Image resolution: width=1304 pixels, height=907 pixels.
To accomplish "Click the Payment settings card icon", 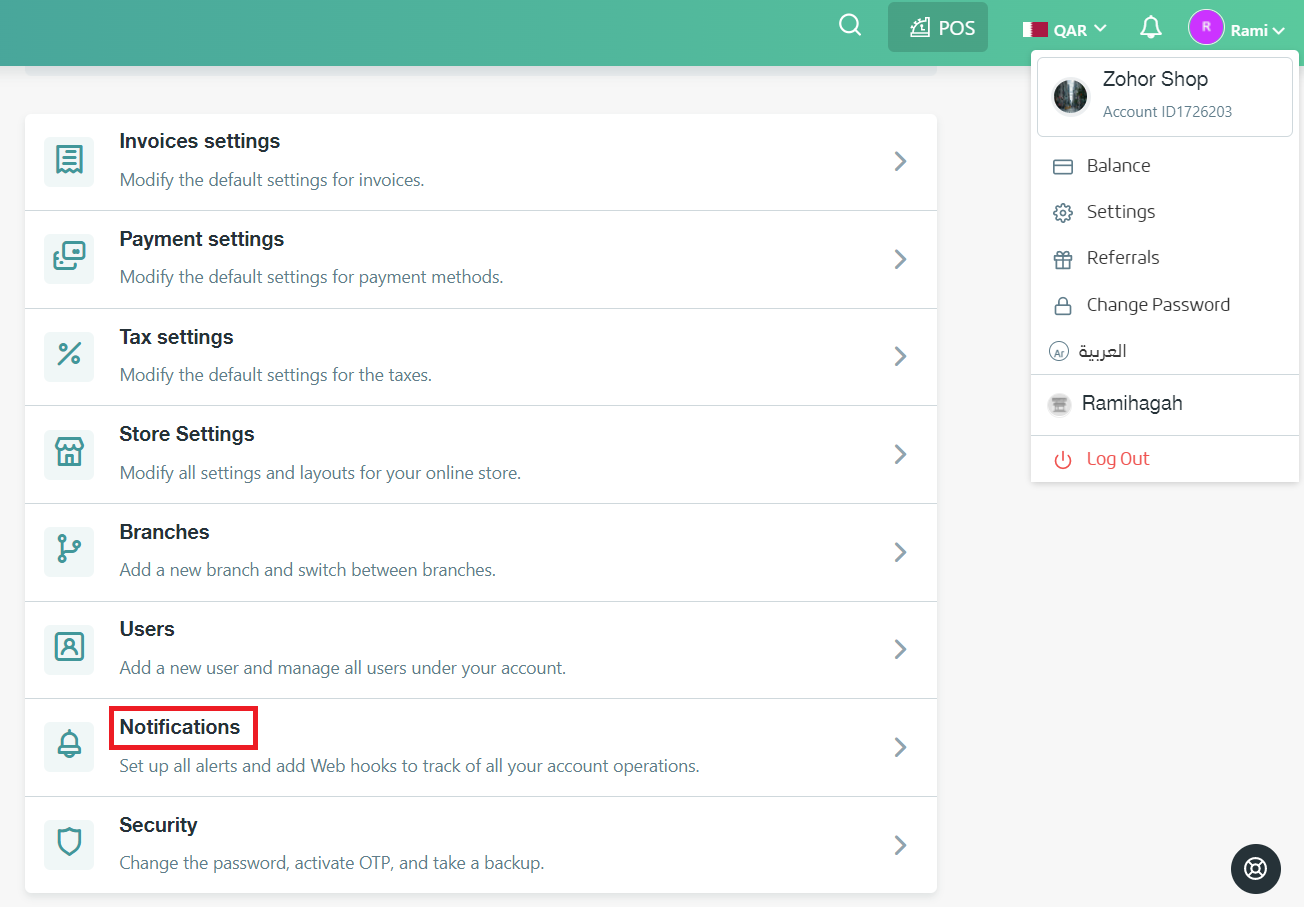I will pos(68,258).
